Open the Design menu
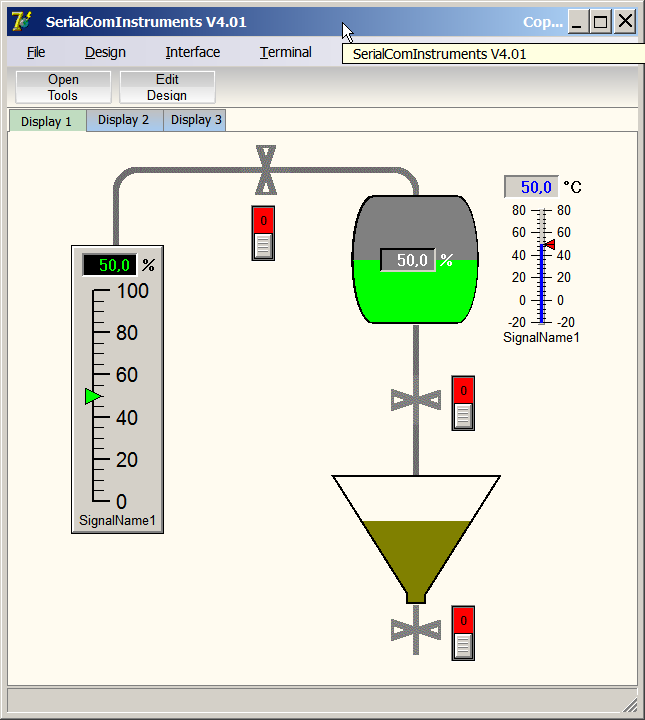This screenshot has height=720, width=645. point(105,52)
